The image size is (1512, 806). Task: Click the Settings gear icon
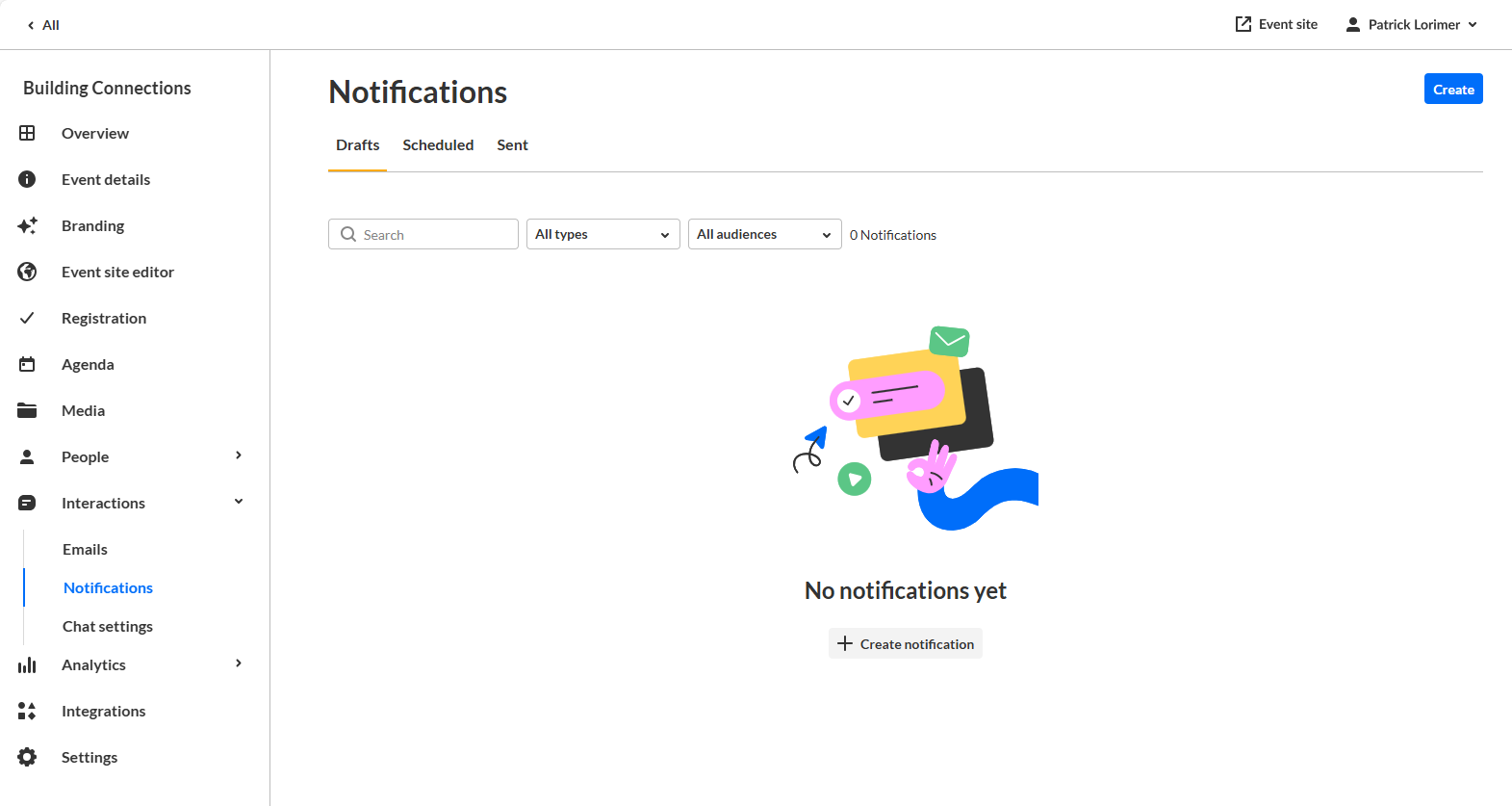coord(27,757)
